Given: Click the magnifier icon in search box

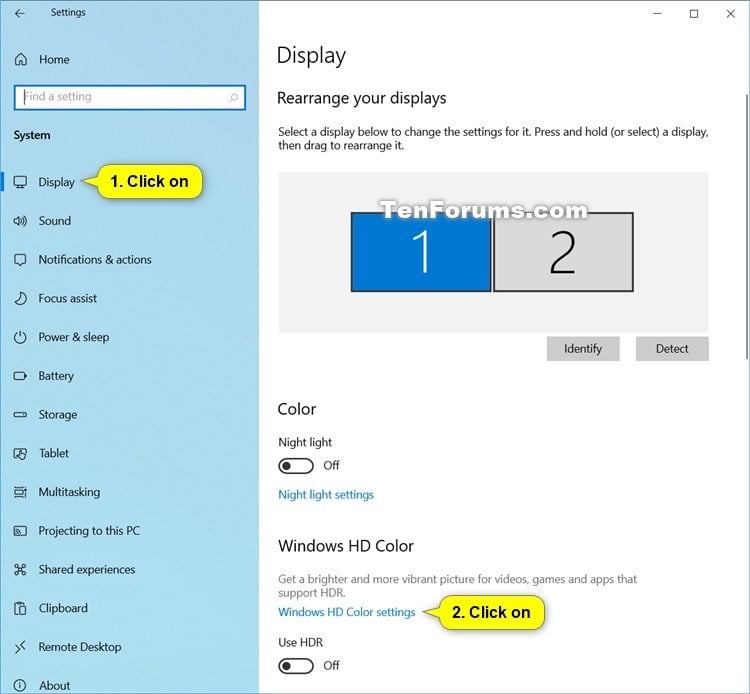Looking at the screenshot, I should (x=233, y=98).
